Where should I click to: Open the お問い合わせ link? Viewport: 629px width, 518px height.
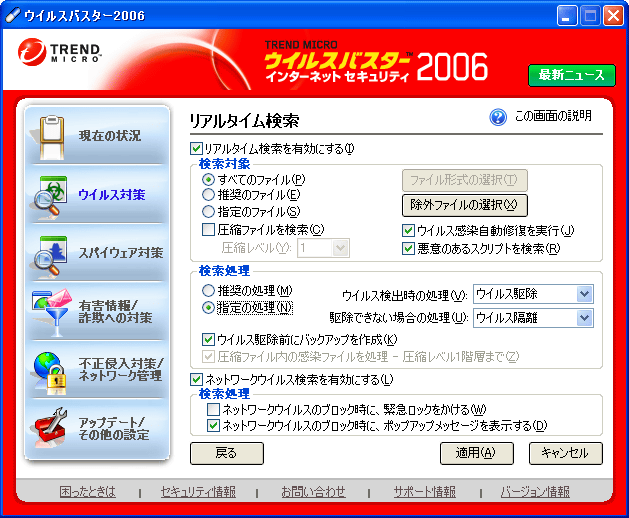click(313, 492)
